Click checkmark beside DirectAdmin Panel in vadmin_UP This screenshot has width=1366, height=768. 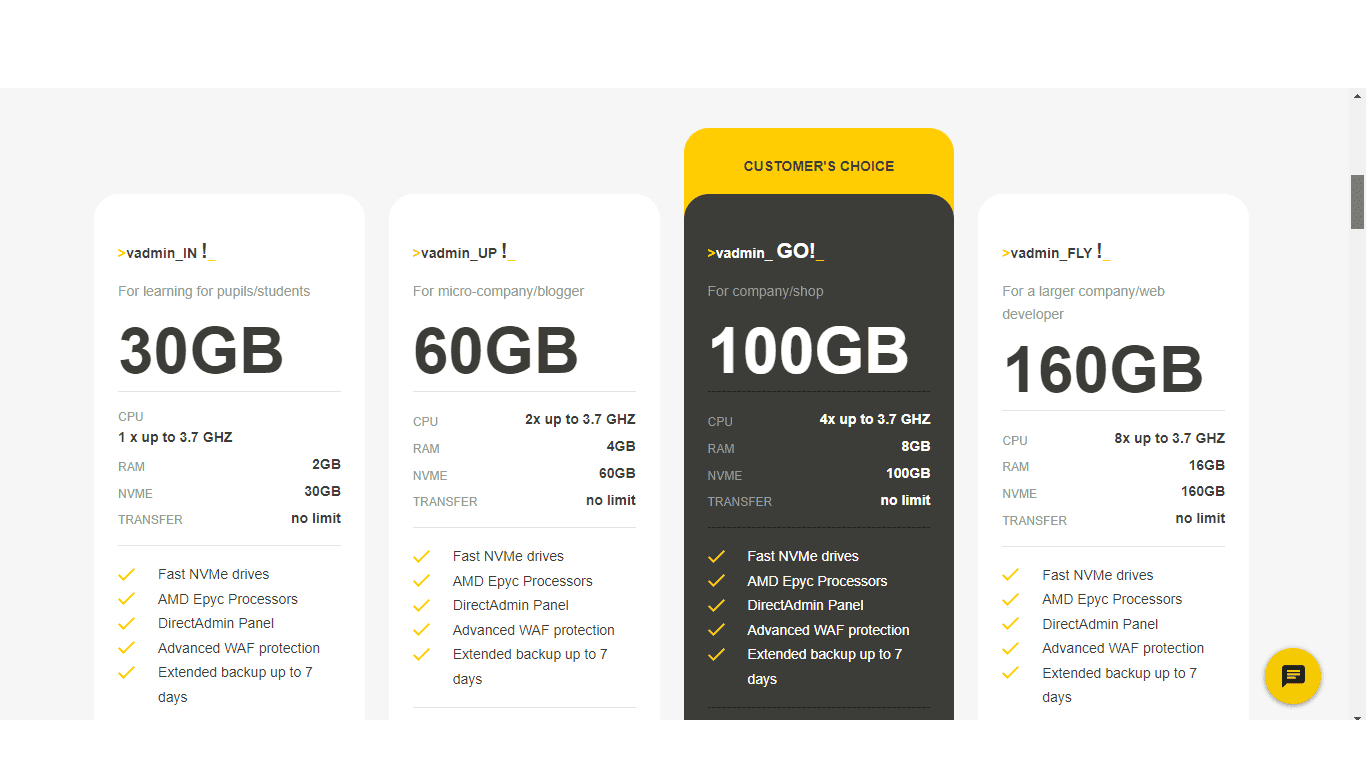pyautogui.click(x=421, y=605)
